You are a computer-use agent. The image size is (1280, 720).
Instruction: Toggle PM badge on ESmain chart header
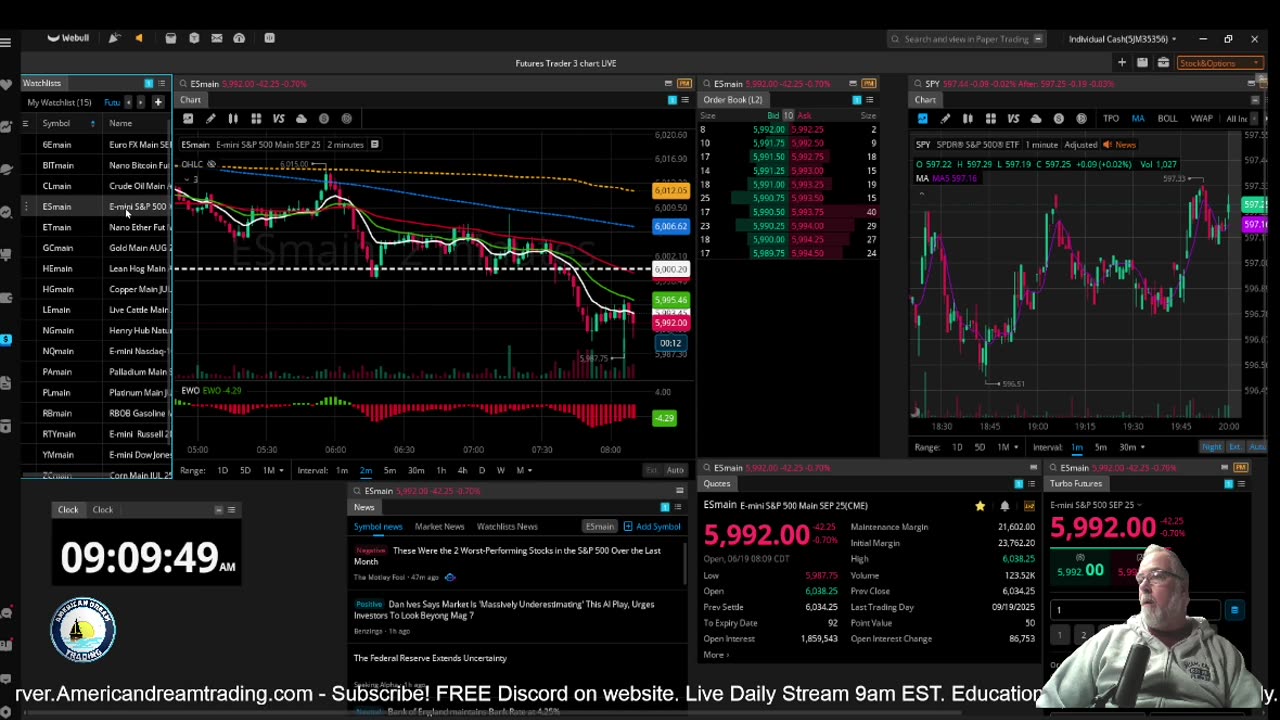[684, 84]
